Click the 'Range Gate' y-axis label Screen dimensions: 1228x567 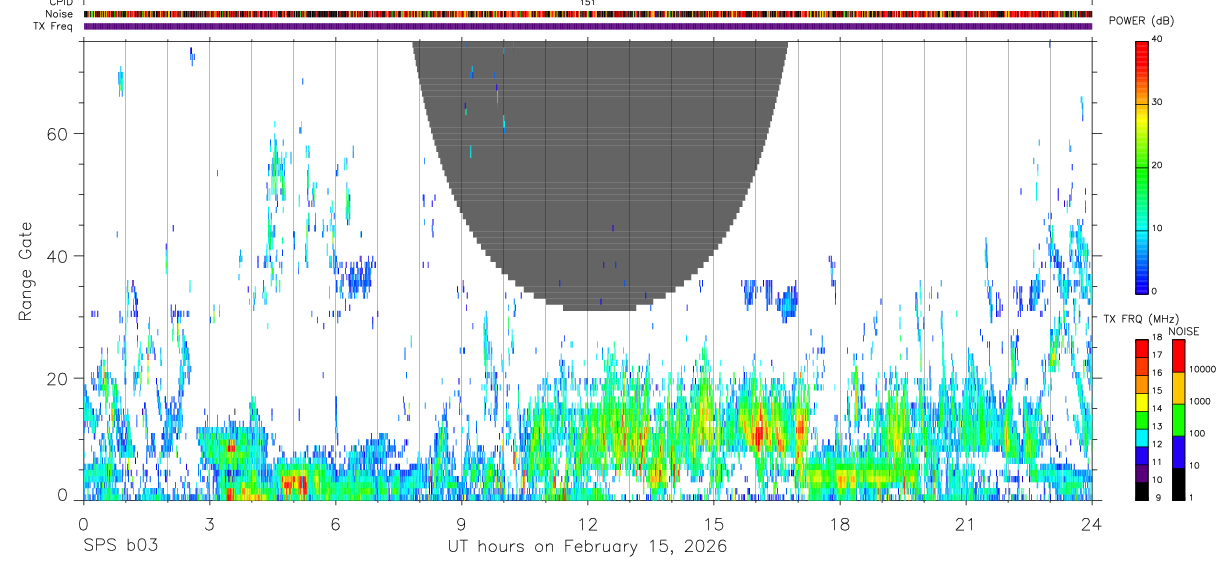[x=26, y=271]
